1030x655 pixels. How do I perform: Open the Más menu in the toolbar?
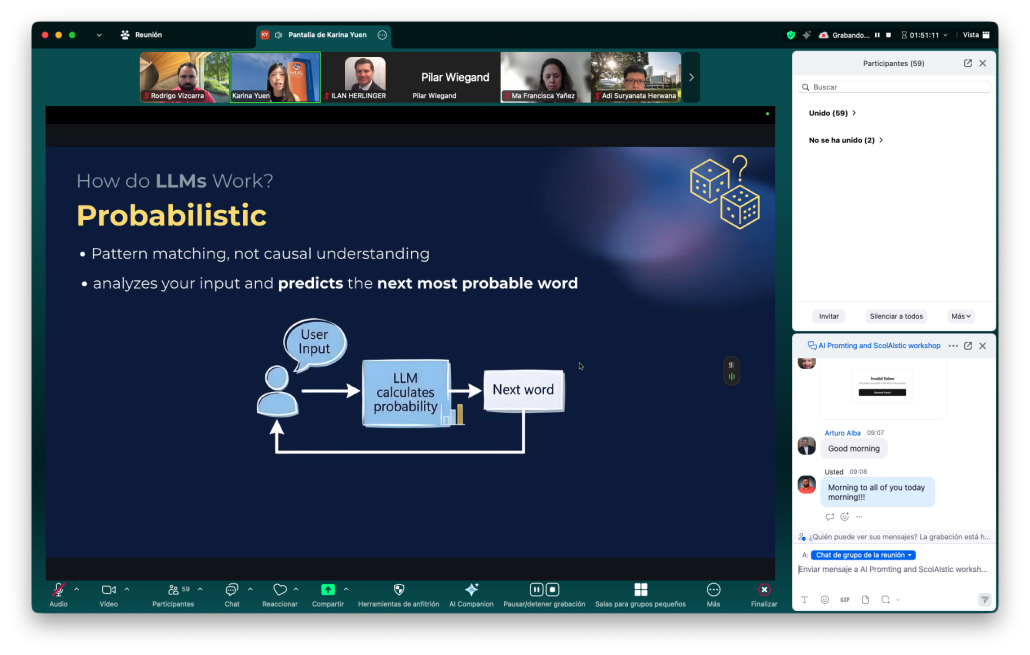[x=713, y=590]
